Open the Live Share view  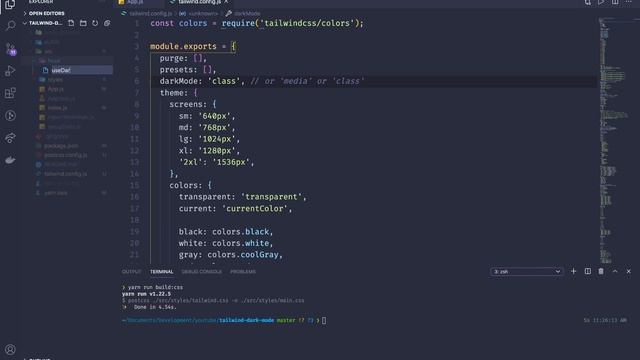[10, 138]
